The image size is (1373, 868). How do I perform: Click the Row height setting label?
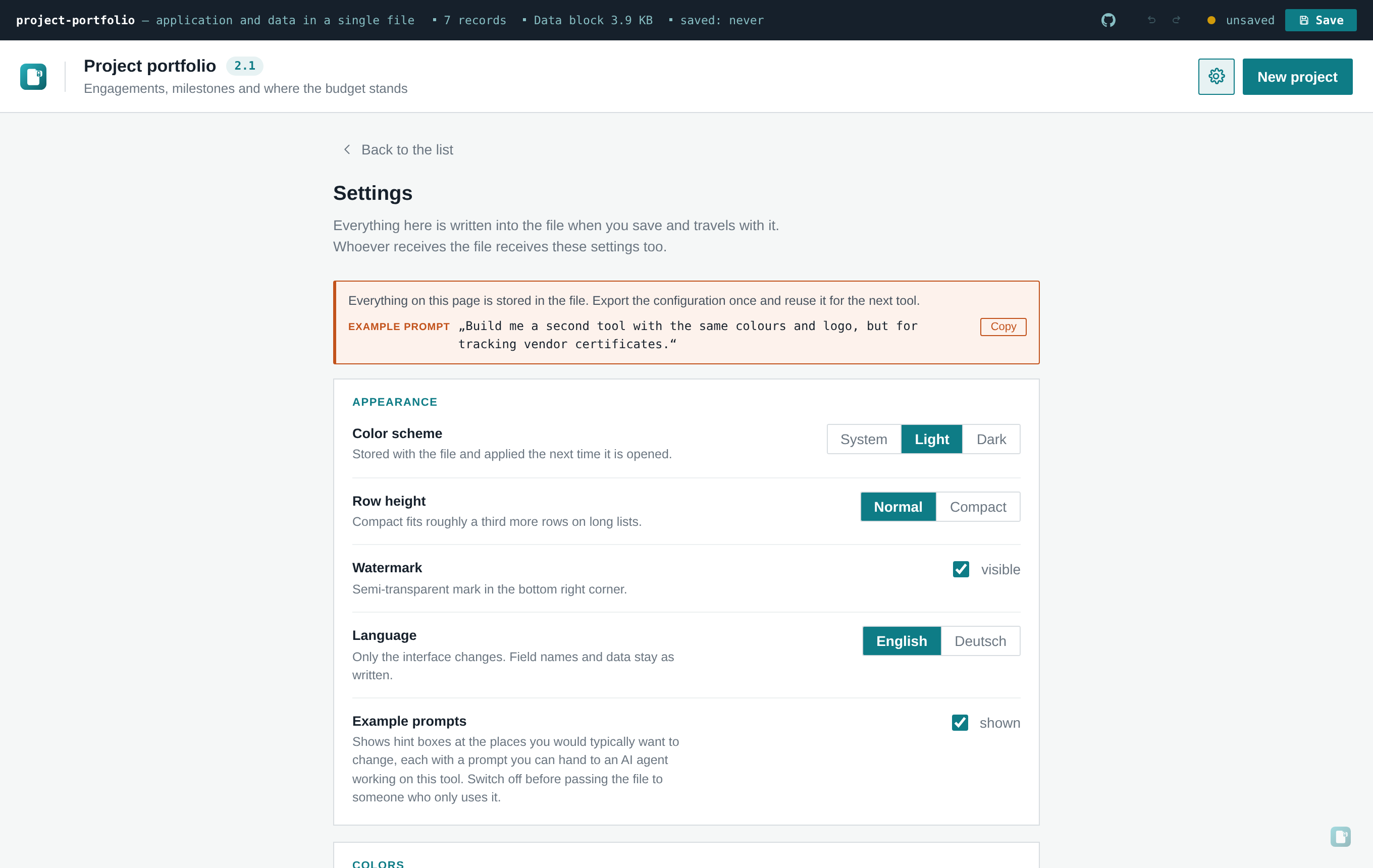tap(389, 501)
